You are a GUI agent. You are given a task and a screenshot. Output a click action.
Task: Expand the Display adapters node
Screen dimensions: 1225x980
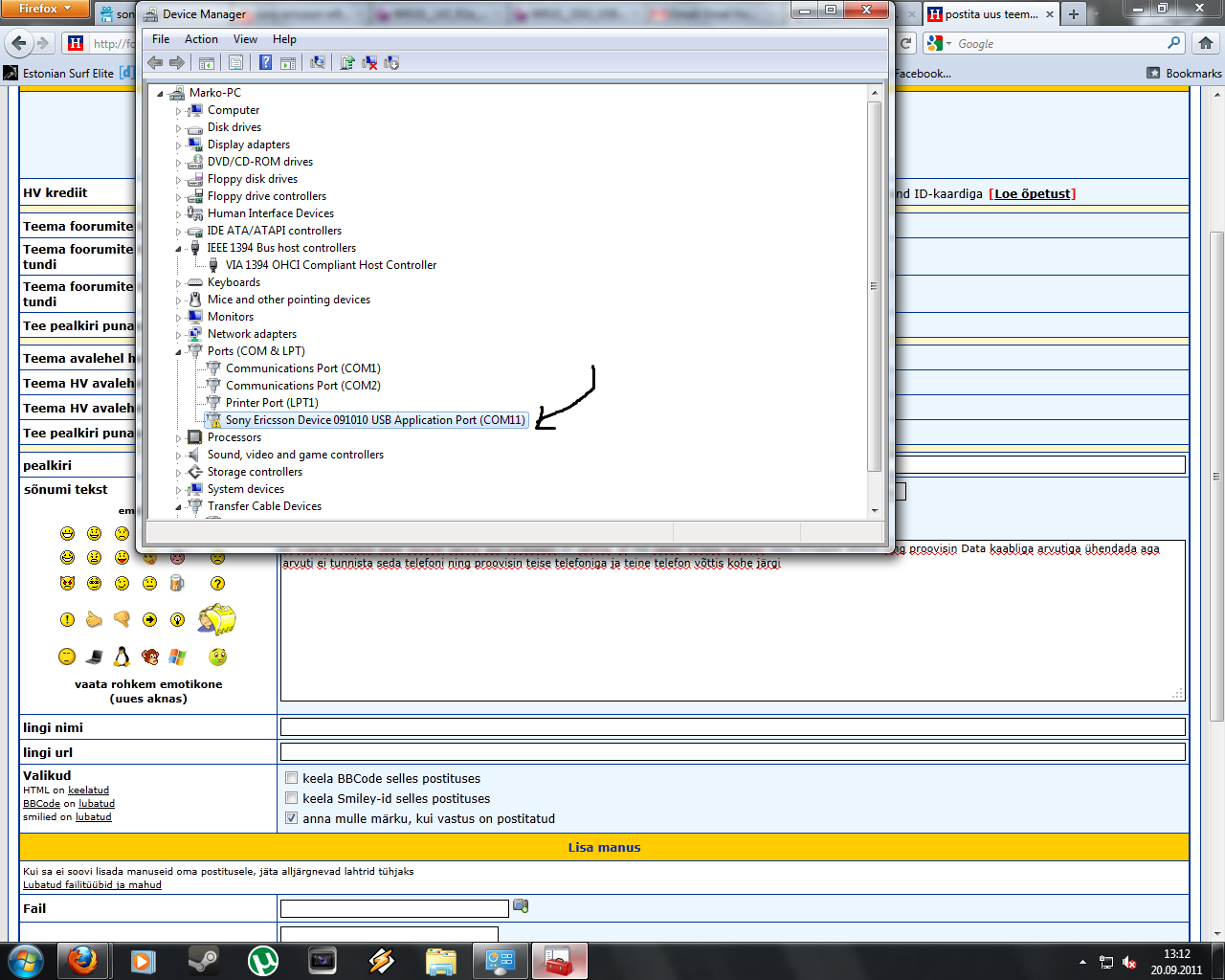click(178, 145)
